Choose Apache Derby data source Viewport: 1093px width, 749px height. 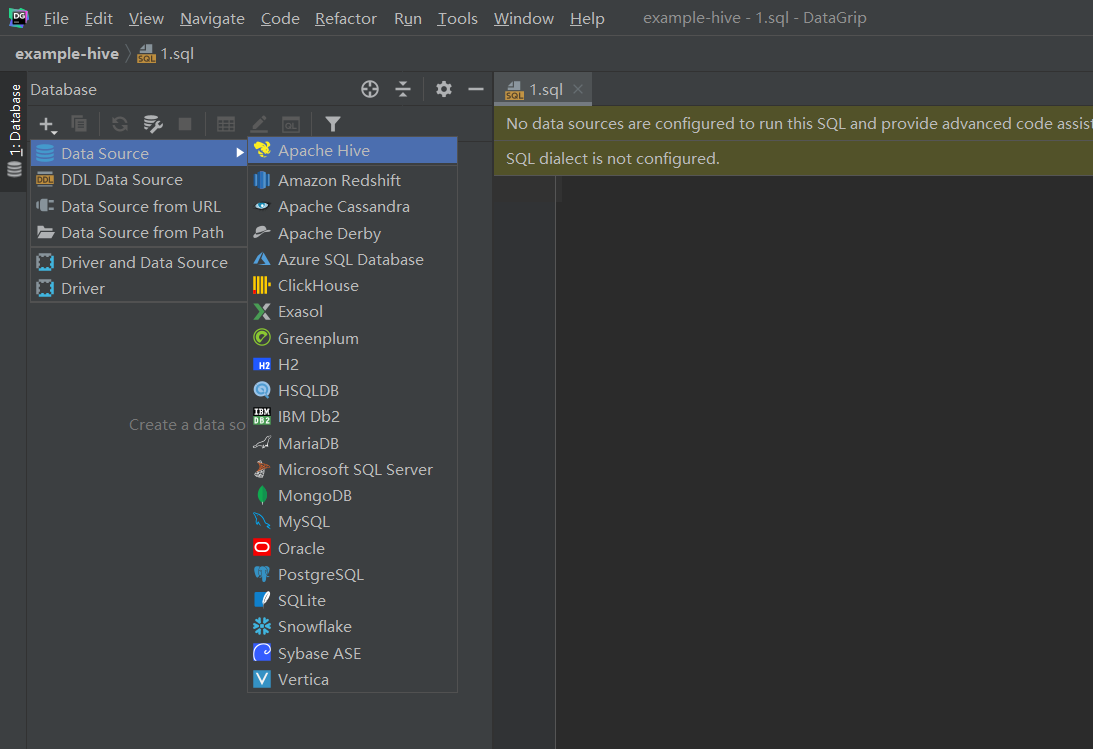[x=353, y=233]
